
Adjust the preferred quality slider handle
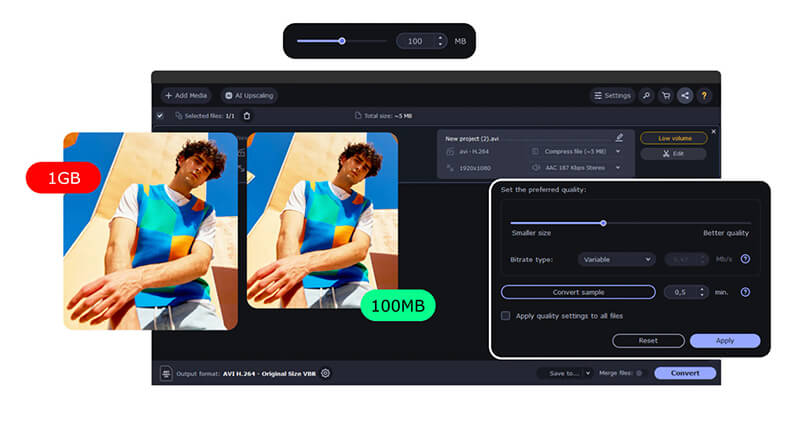tap(604, 223)
